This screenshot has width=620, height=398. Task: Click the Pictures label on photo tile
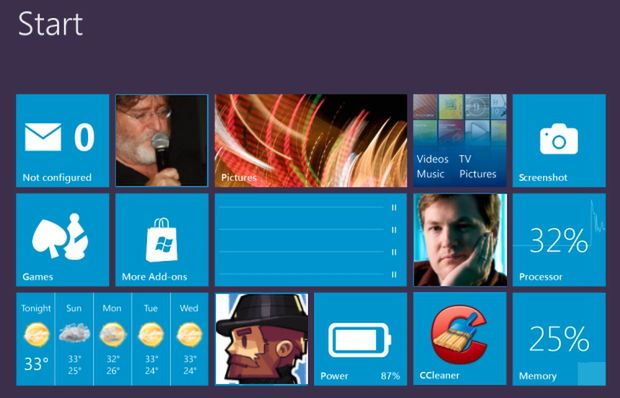[x=238, y=178]
